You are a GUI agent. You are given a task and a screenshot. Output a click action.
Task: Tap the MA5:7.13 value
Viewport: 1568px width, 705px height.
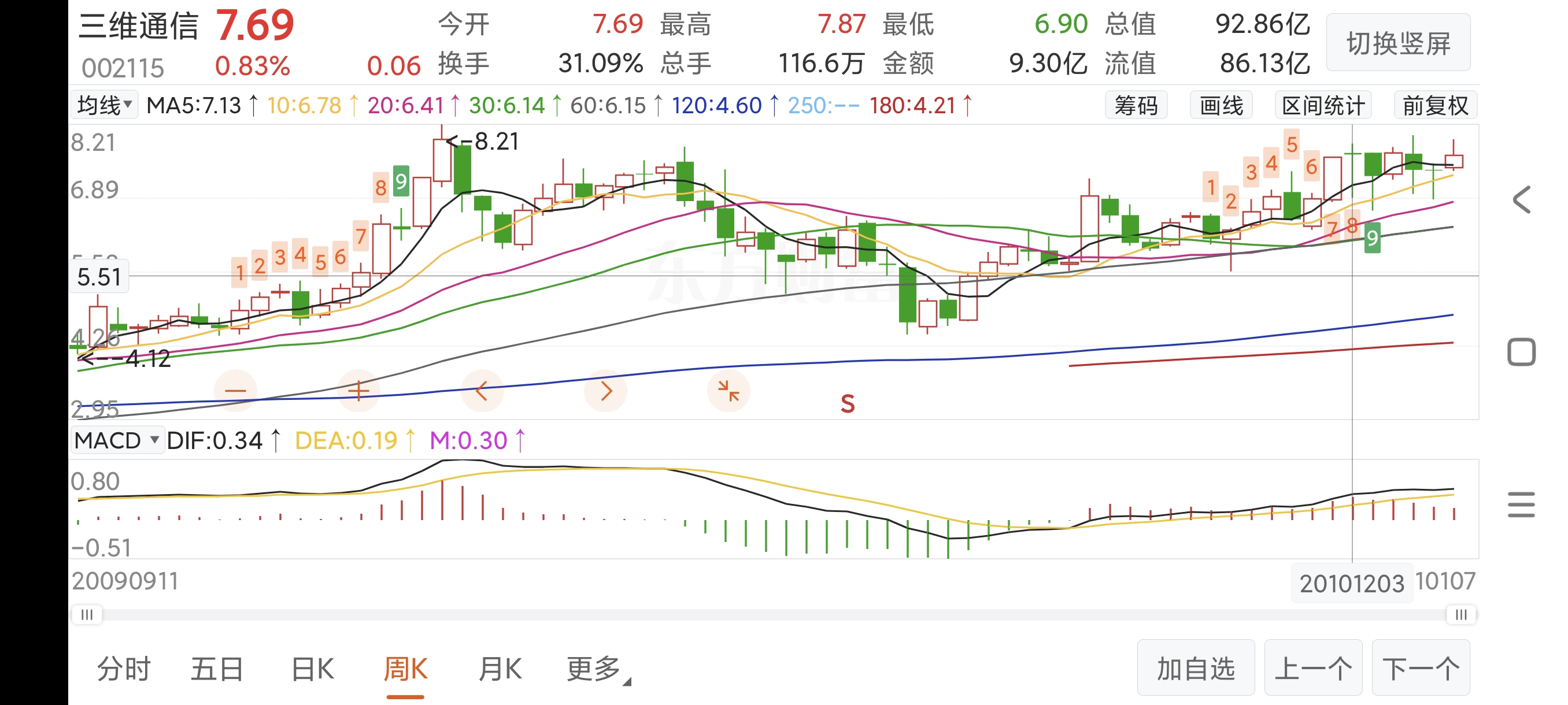click(x=194, y=105)
